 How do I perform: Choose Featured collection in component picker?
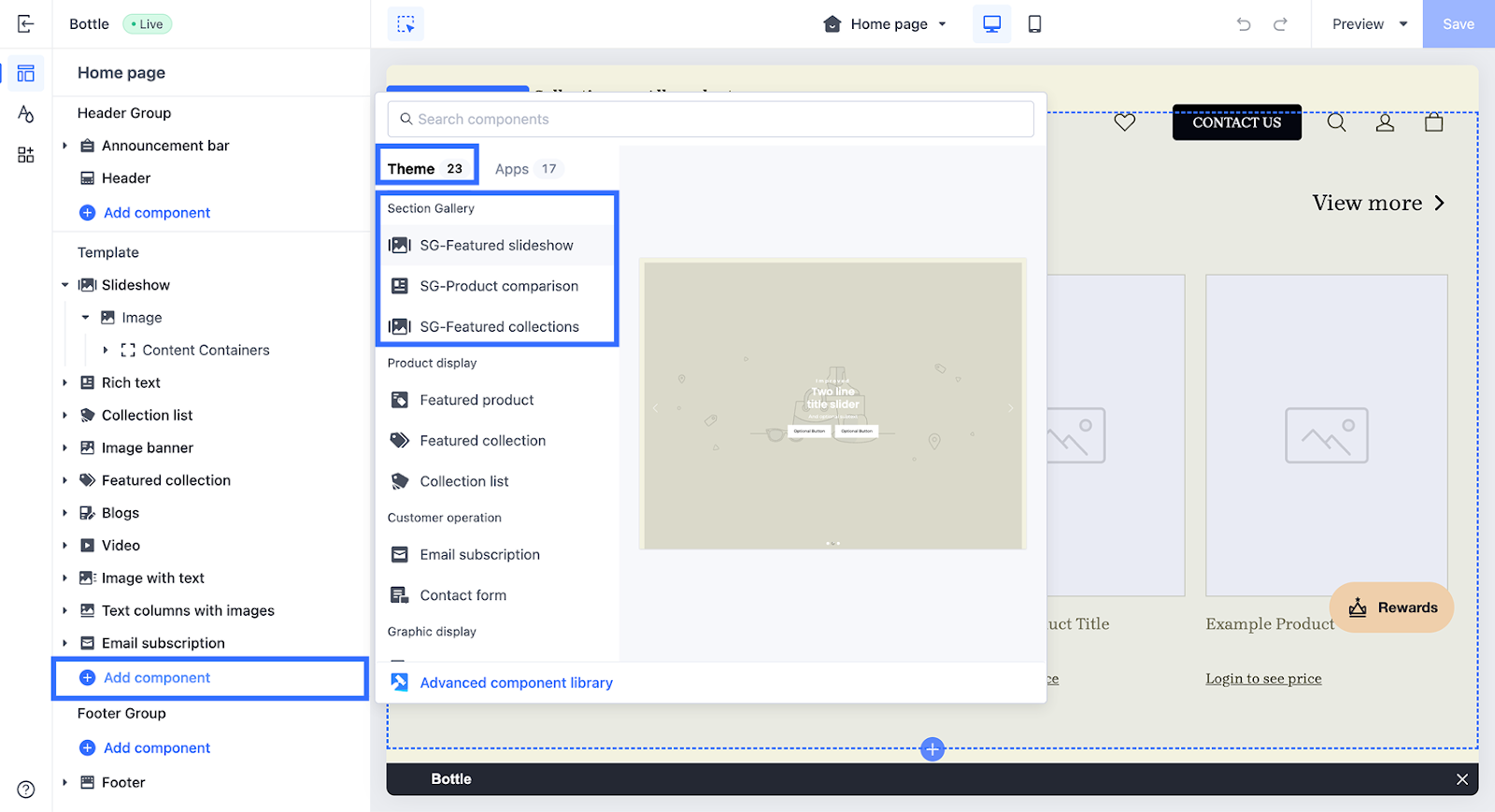497,441
